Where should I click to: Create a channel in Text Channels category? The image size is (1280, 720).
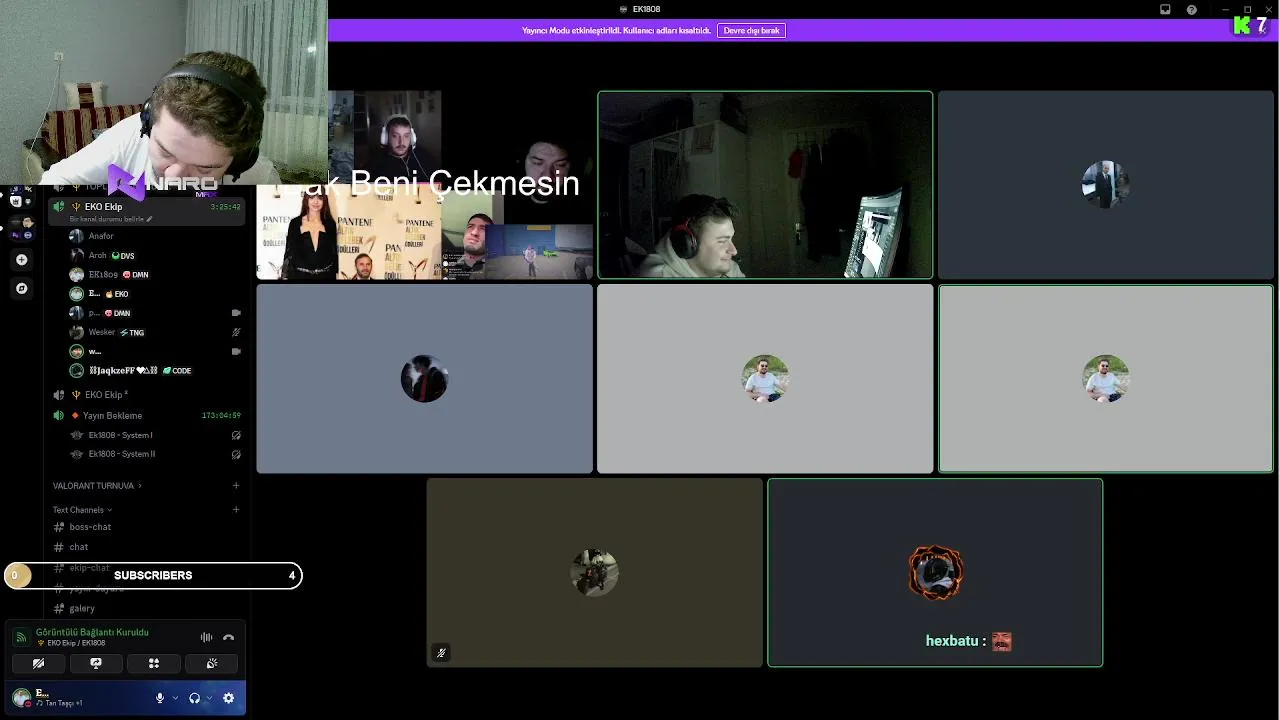[x=236, y=510]
